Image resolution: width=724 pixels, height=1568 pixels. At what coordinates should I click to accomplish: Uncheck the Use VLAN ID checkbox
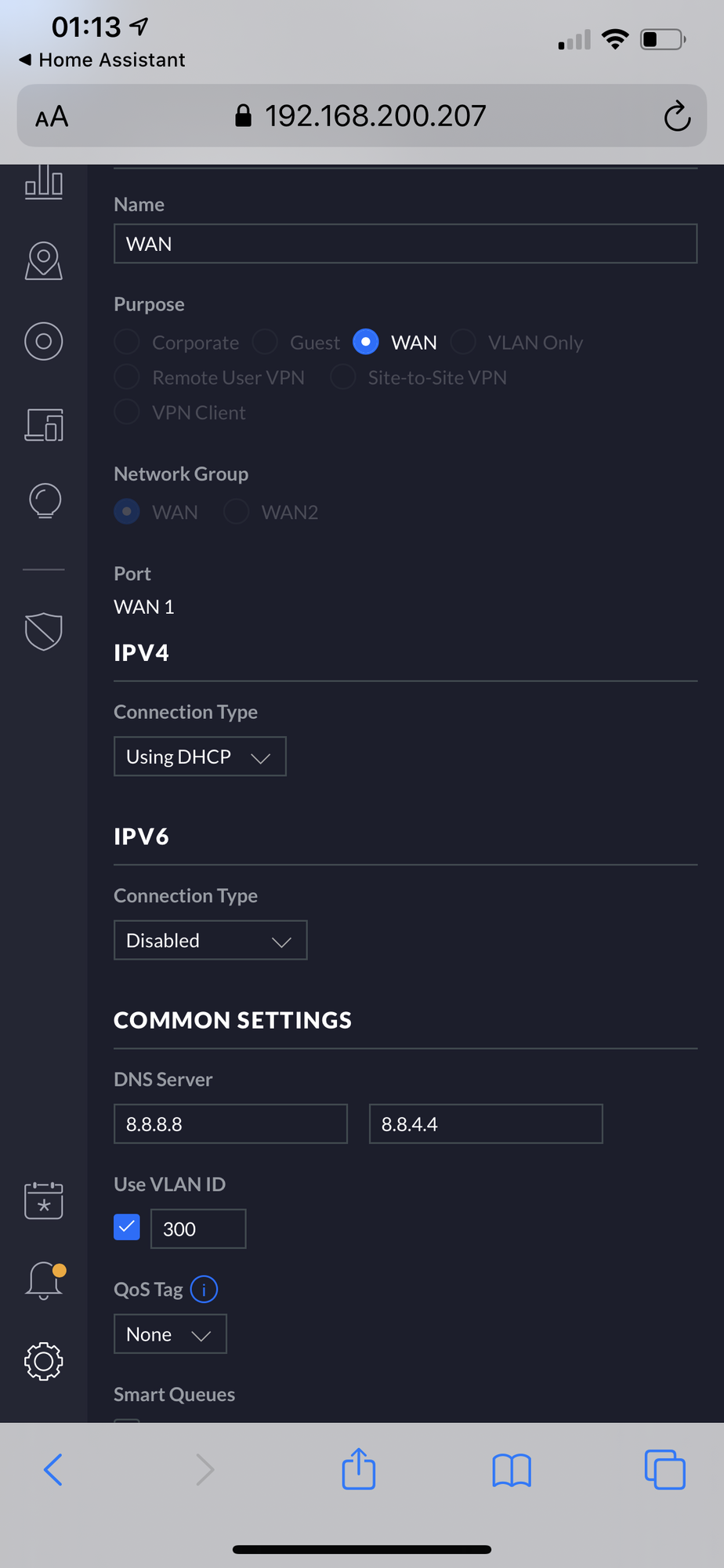(x=126, y=1227)
